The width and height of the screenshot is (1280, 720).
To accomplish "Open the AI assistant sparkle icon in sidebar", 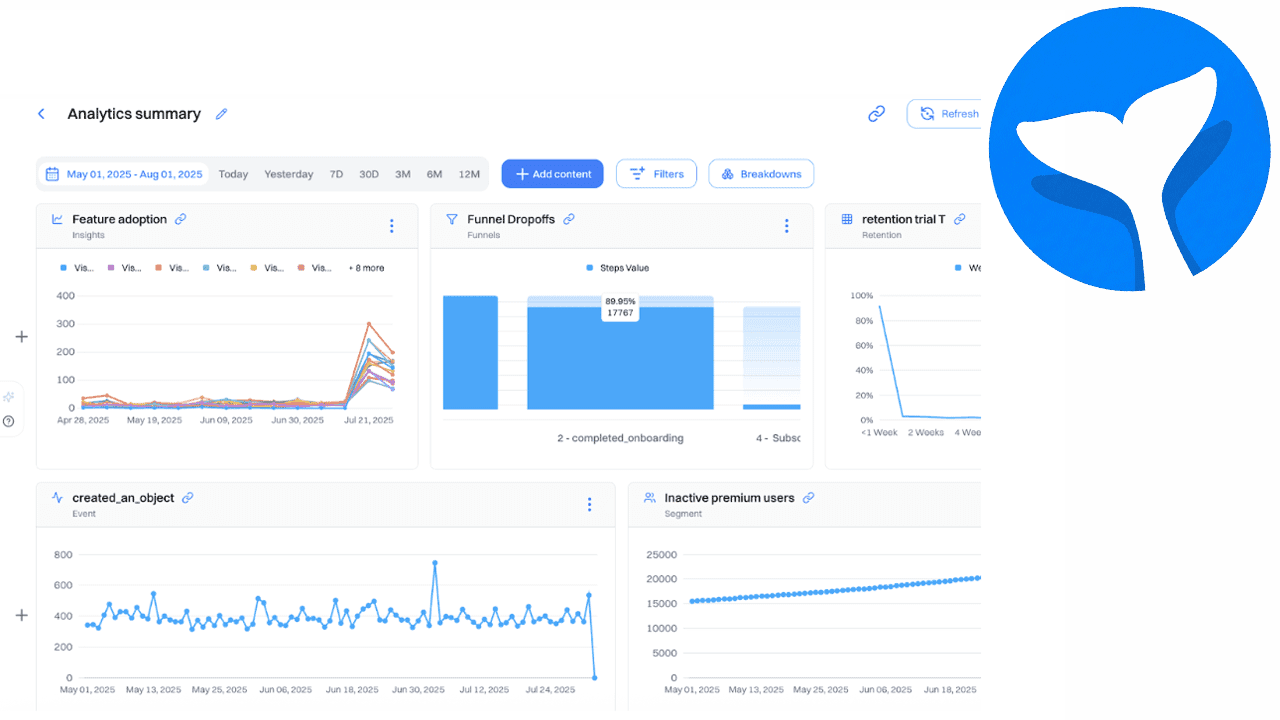I will click(8, 396).
